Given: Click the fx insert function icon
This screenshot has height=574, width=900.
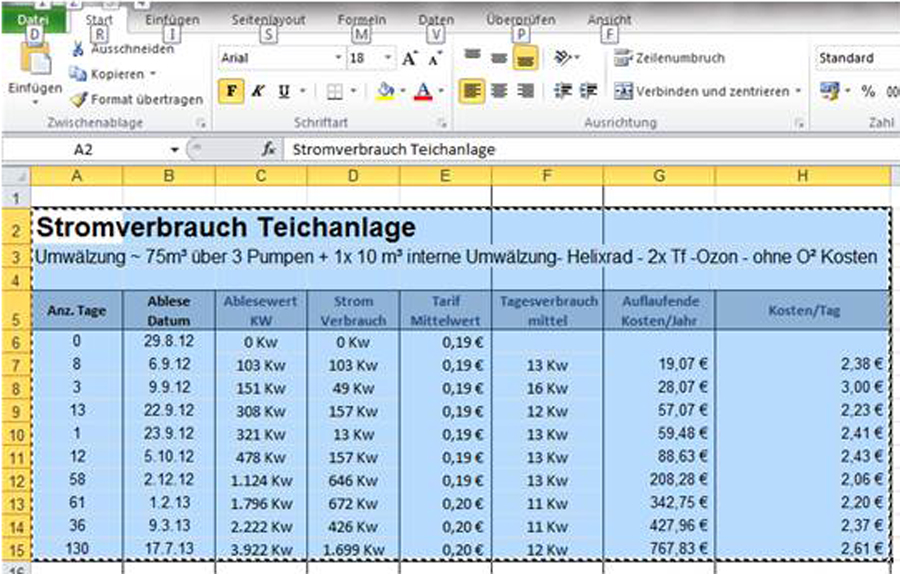Looking at the screenshot, I should click(268, 149).
